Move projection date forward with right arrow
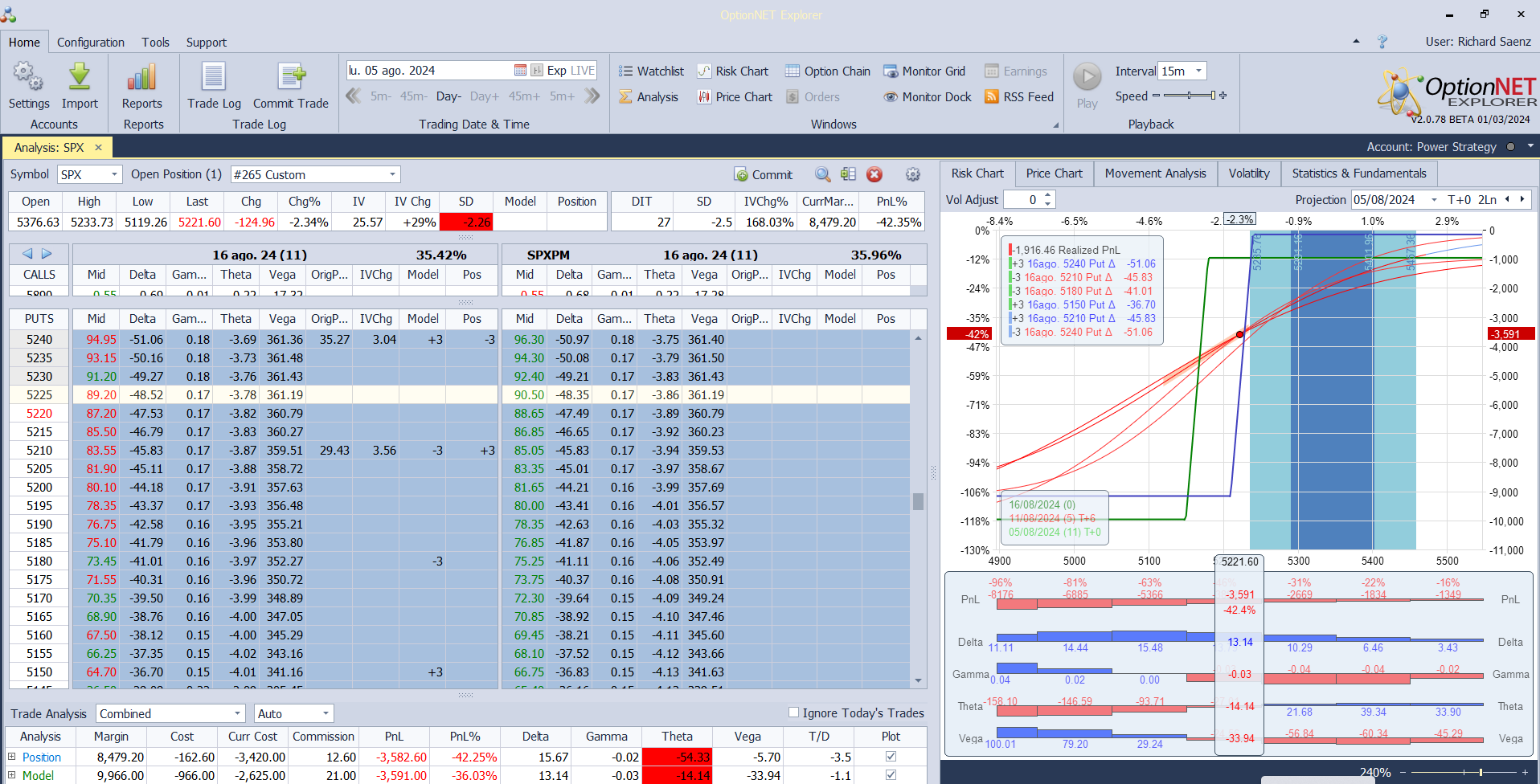This screenshot has height=784, width=1540. tap(1522, 199)
